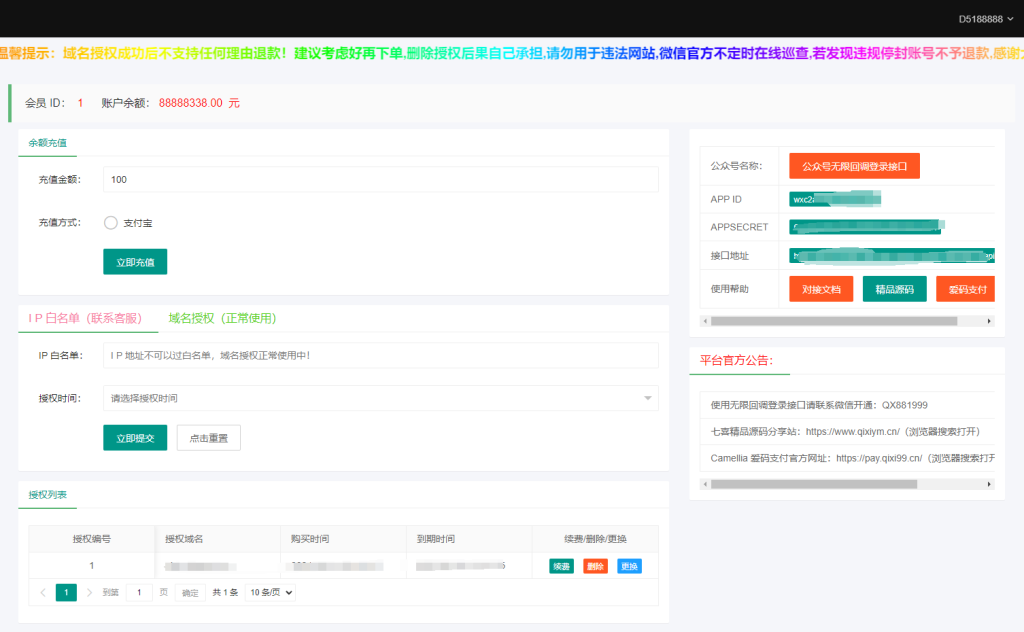1024x632 pixels.
Task: Submit authorization via 立即提交 button
Action: [134, 437]
